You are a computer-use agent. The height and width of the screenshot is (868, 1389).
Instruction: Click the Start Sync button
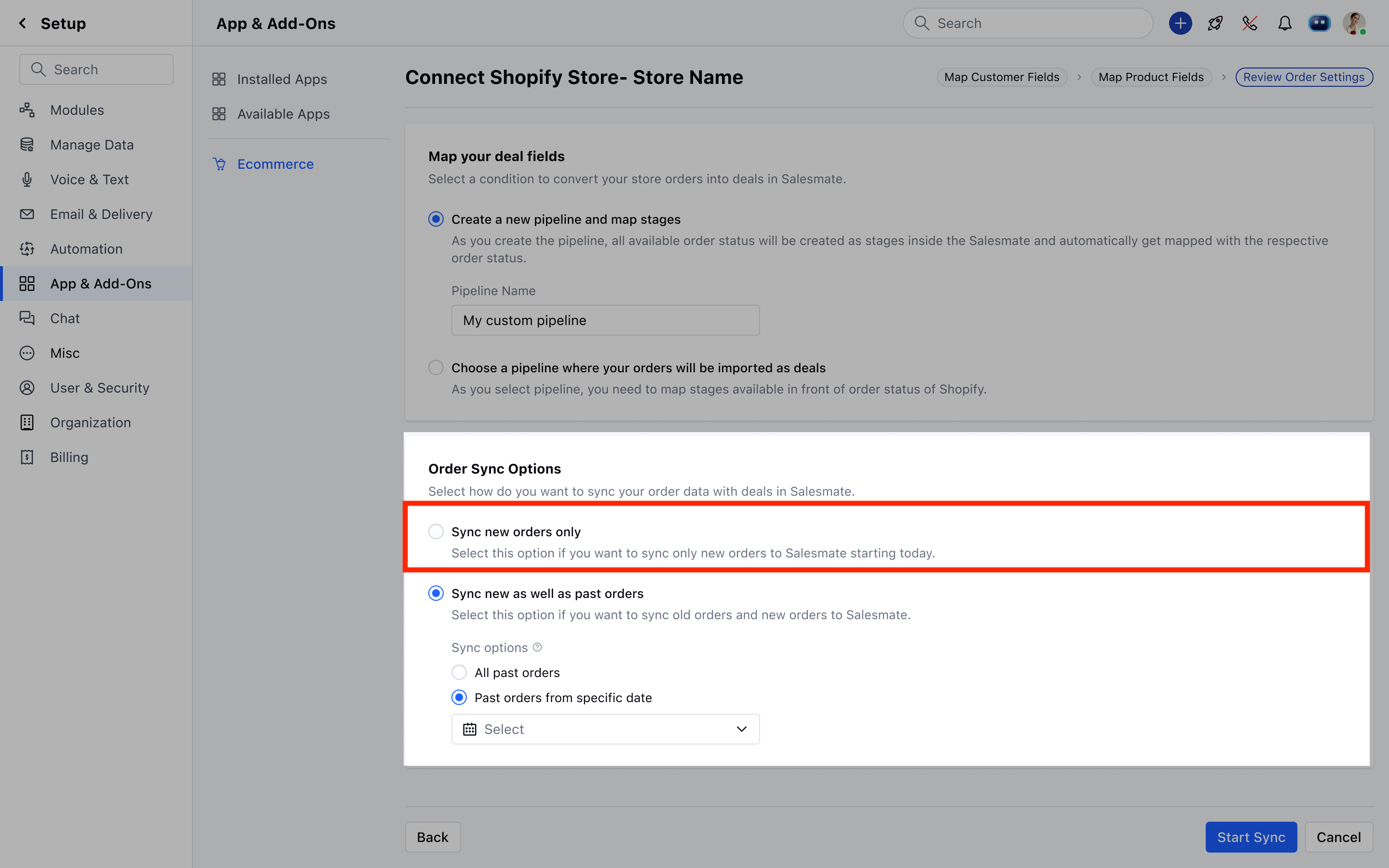(x=1251, y=837)
